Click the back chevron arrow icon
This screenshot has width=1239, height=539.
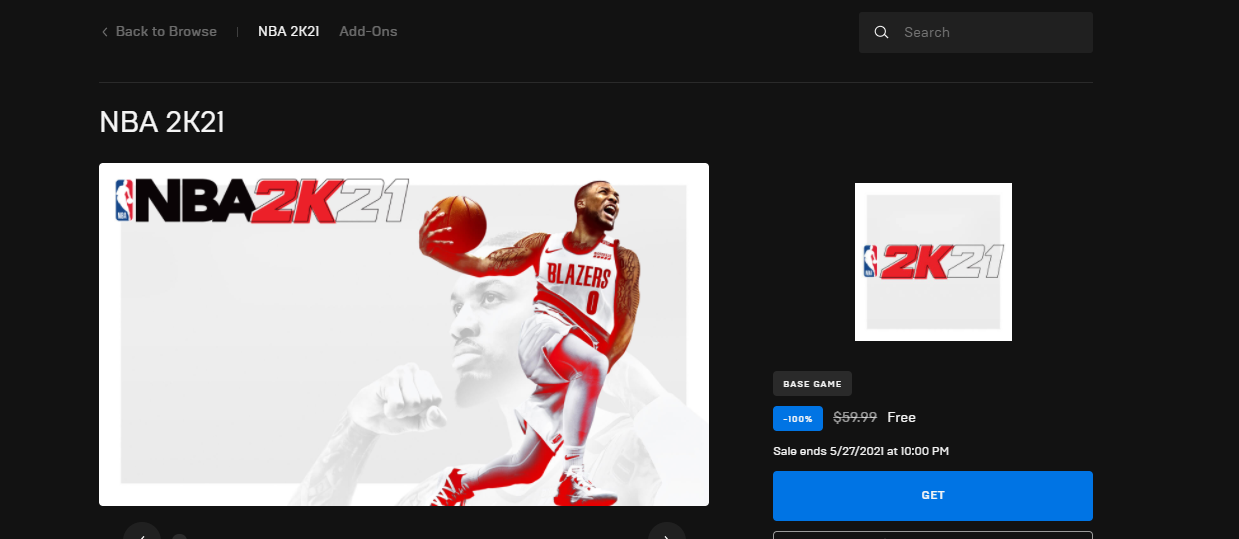pyautogui.click(x=105, y=32)
